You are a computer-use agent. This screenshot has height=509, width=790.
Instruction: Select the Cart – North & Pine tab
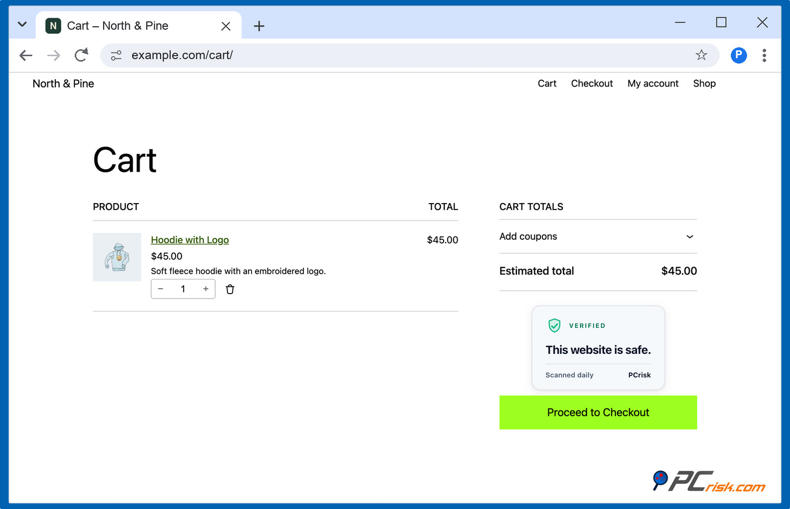139,26
